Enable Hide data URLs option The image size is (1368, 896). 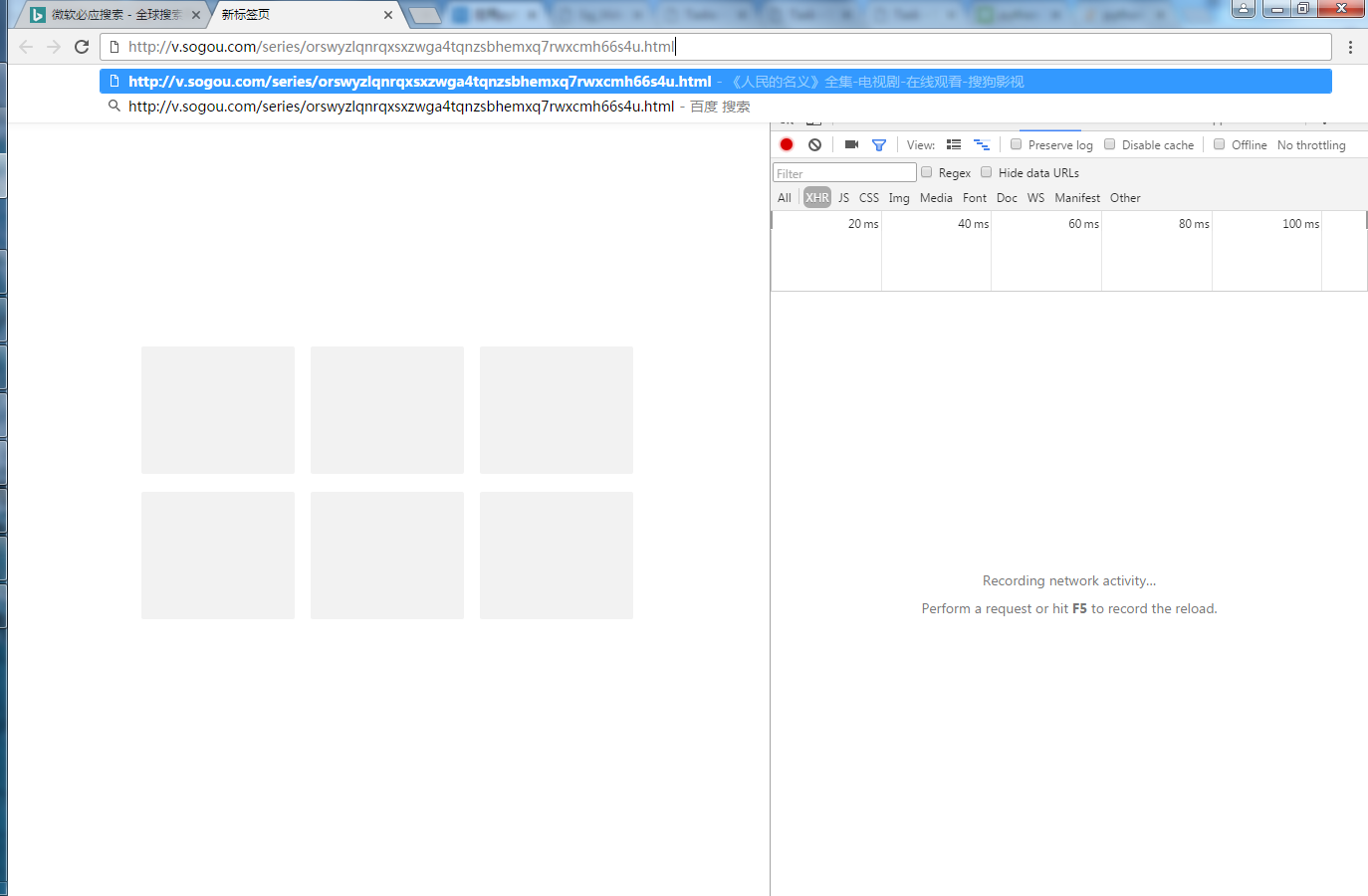pyautogui.click(x=986, y=171)
